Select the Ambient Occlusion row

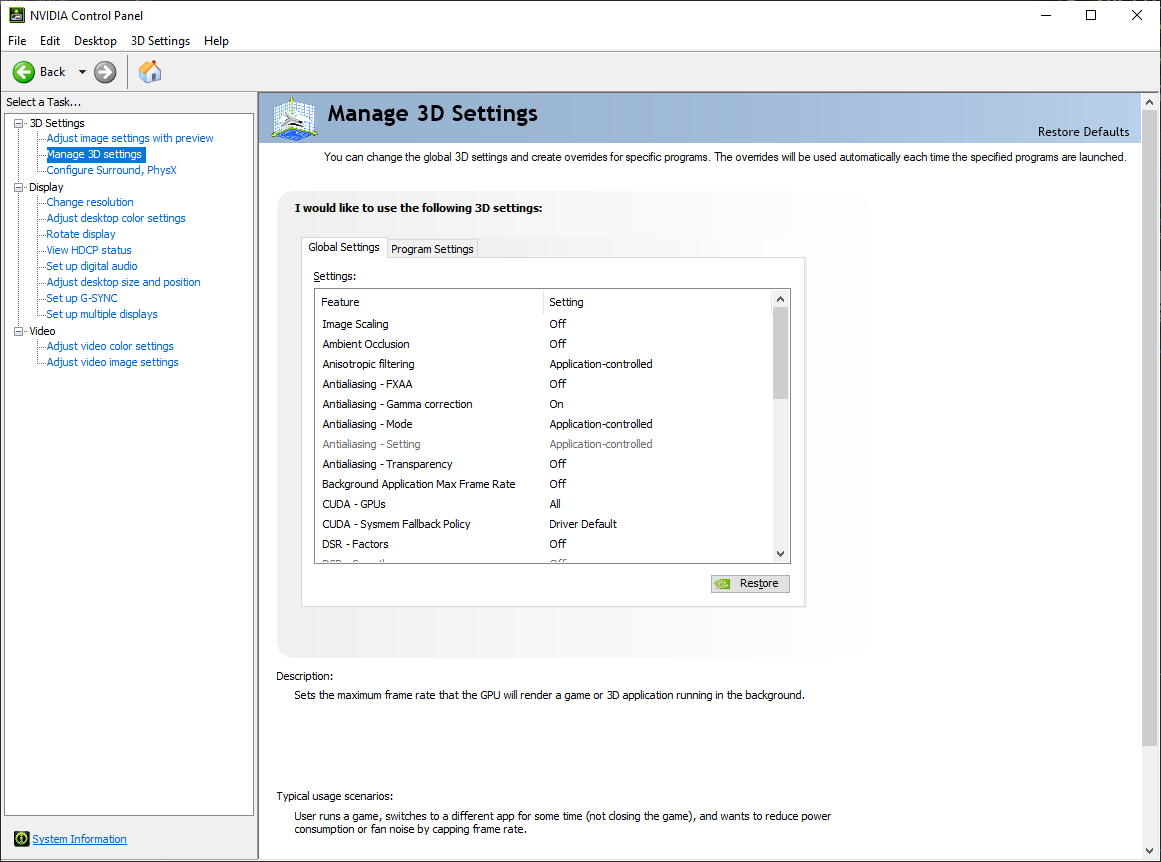point(543,344)
